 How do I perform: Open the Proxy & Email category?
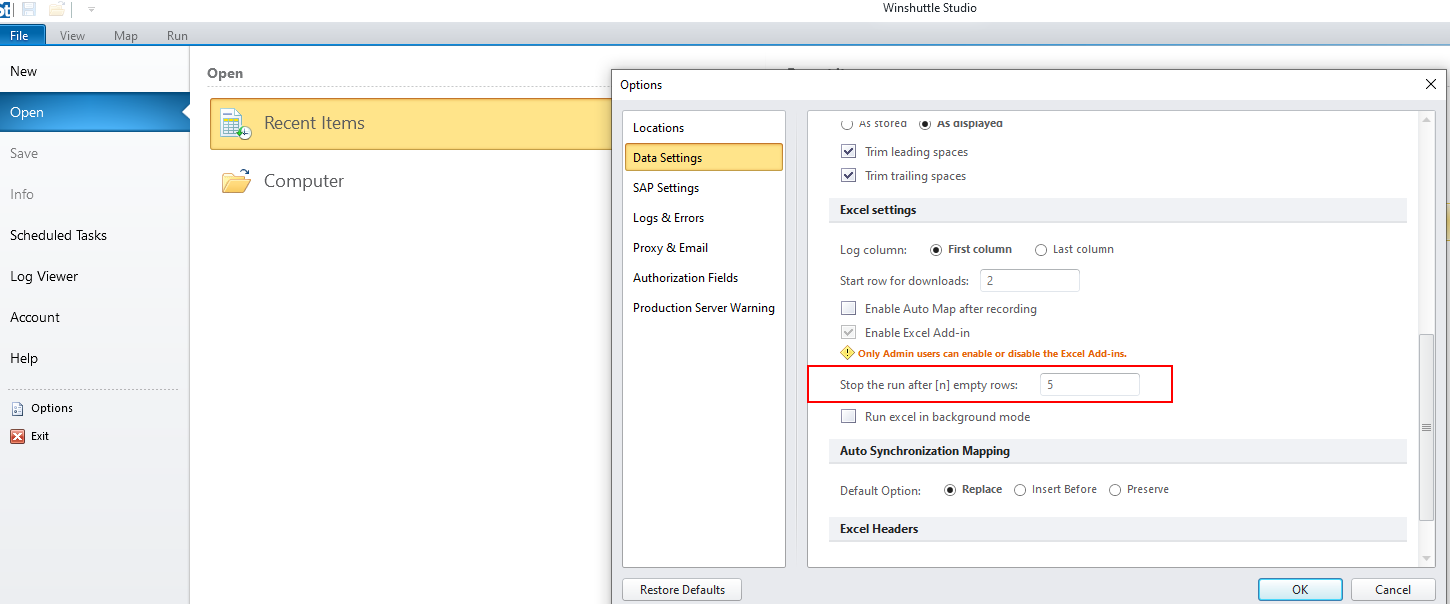(x=703, y=248)
